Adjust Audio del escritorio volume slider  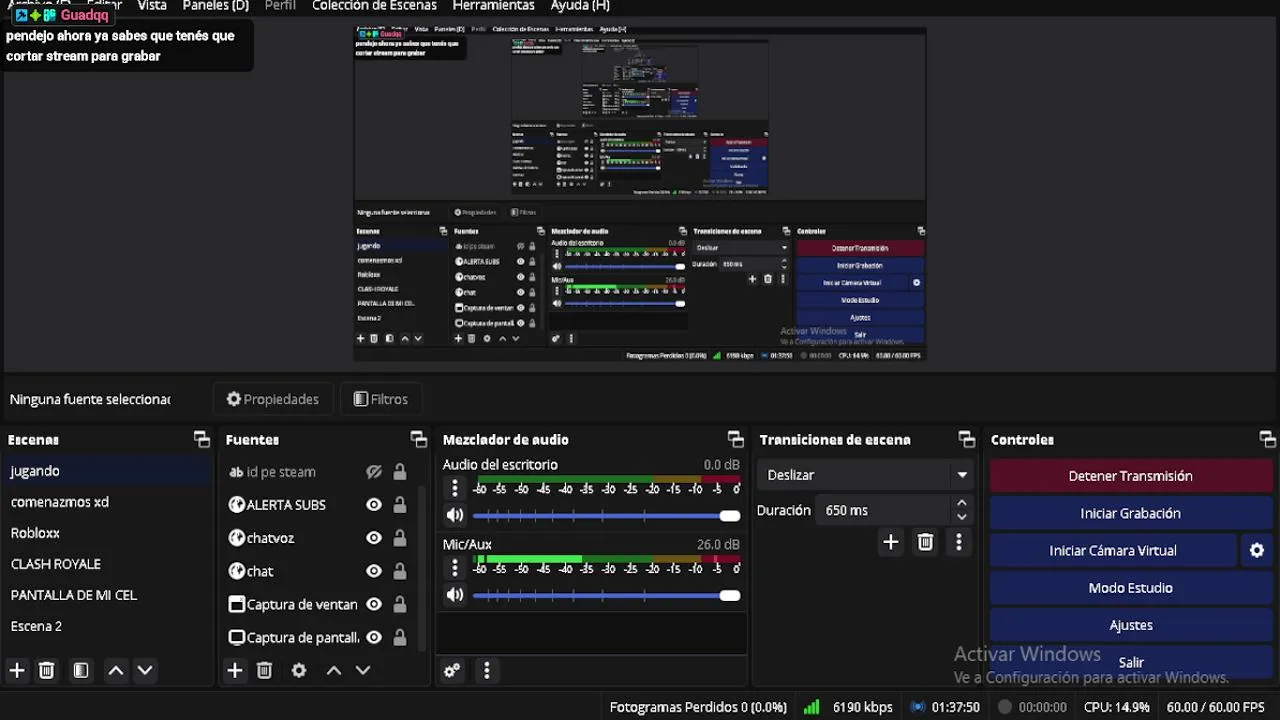tap(606, 516)
